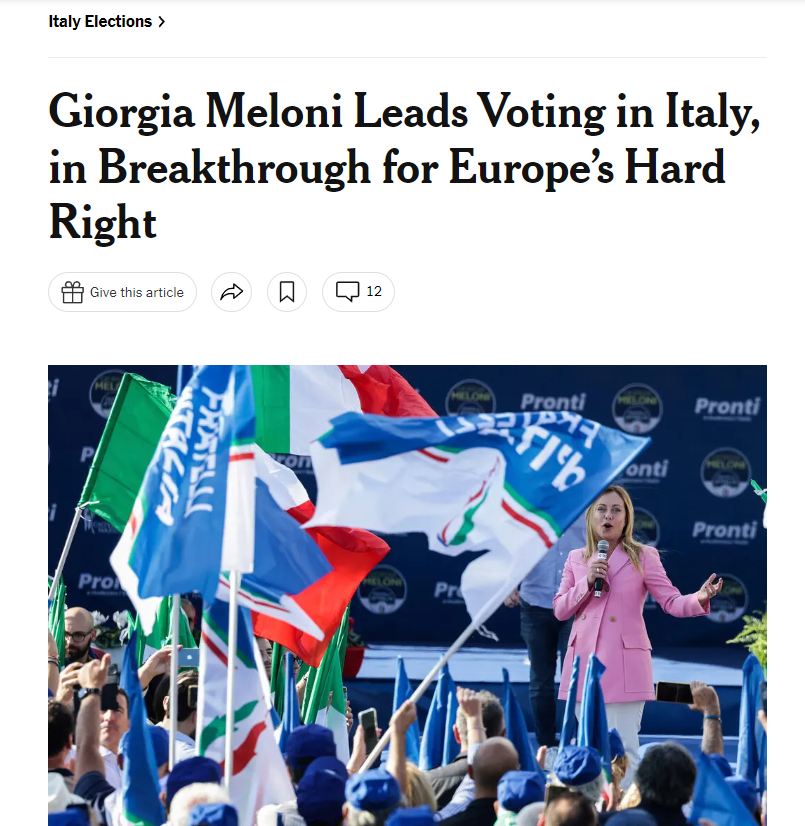The width and height of the screenshot is (805, 826).
Task: Click the "Pronti" text at the top right of the backdrop
Action: (x=727, y=407)
